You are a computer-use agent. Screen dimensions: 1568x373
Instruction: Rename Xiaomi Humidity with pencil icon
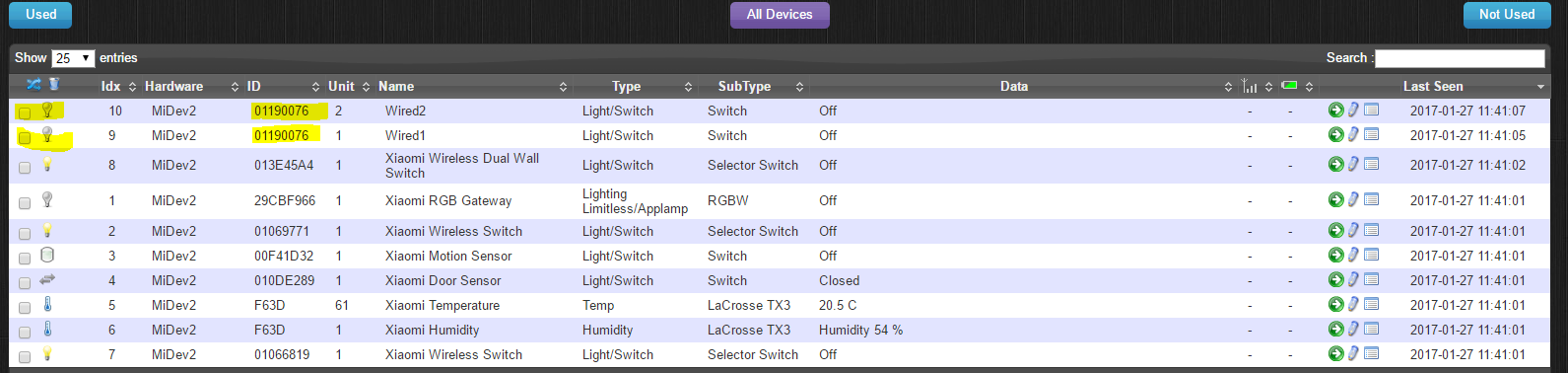1353,329
